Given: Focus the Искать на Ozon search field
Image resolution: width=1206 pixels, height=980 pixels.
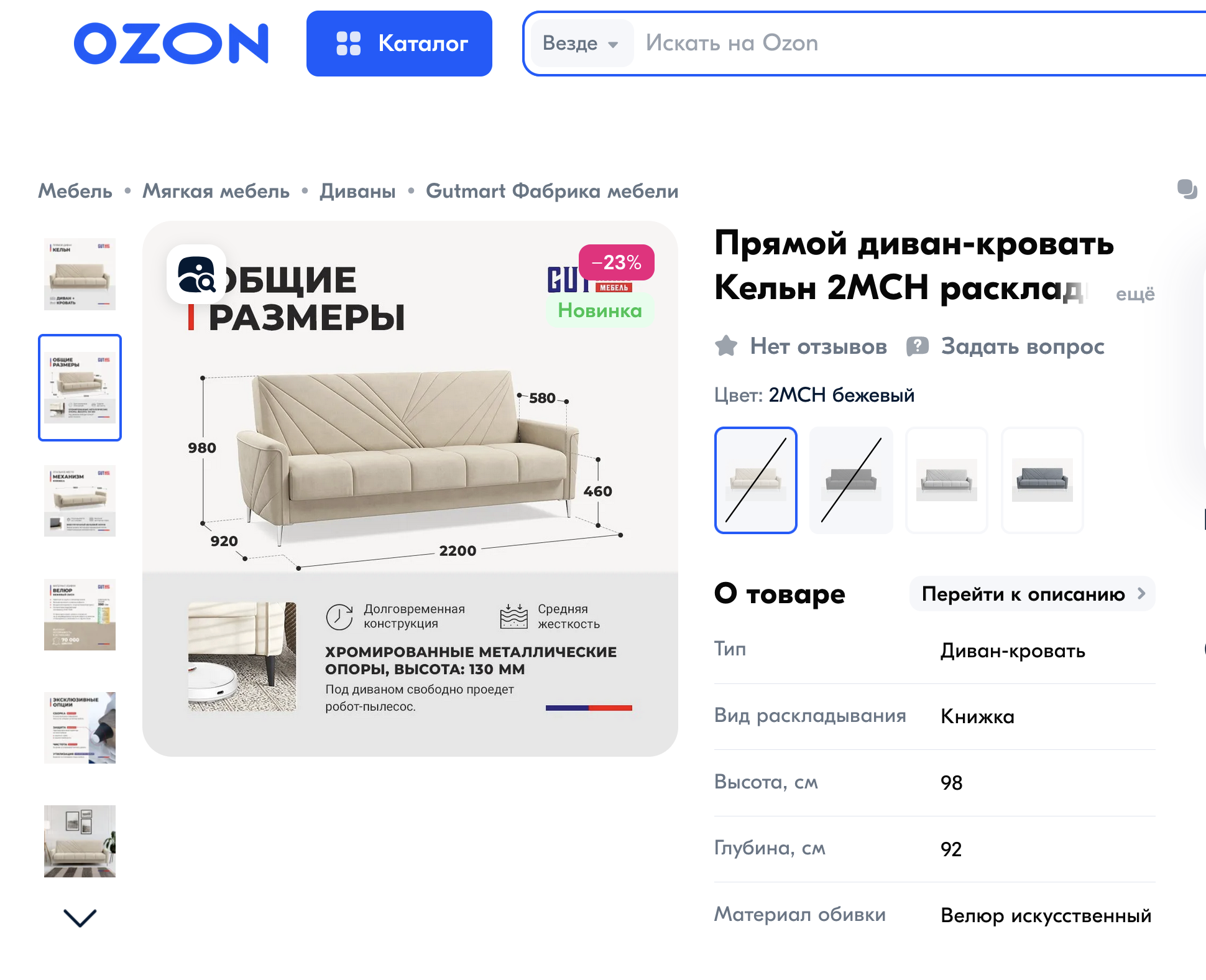Looking at the screenshot, I should (920, 43).
